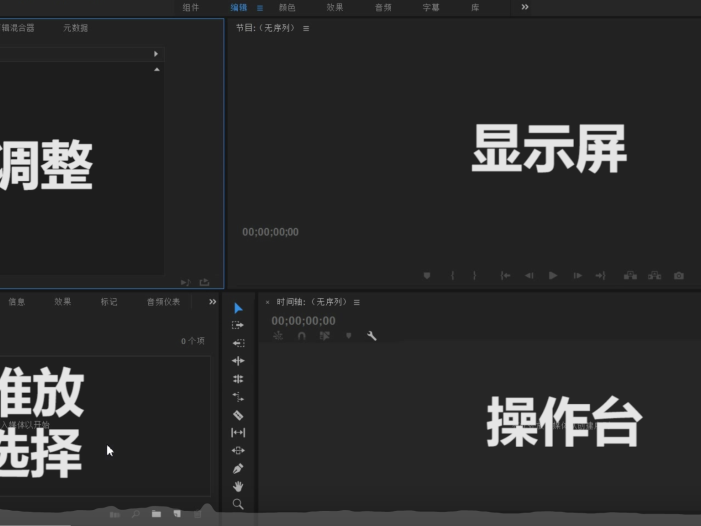Export frame with the camera icon
Screen dimensions: 701x526
pos(679,276)
